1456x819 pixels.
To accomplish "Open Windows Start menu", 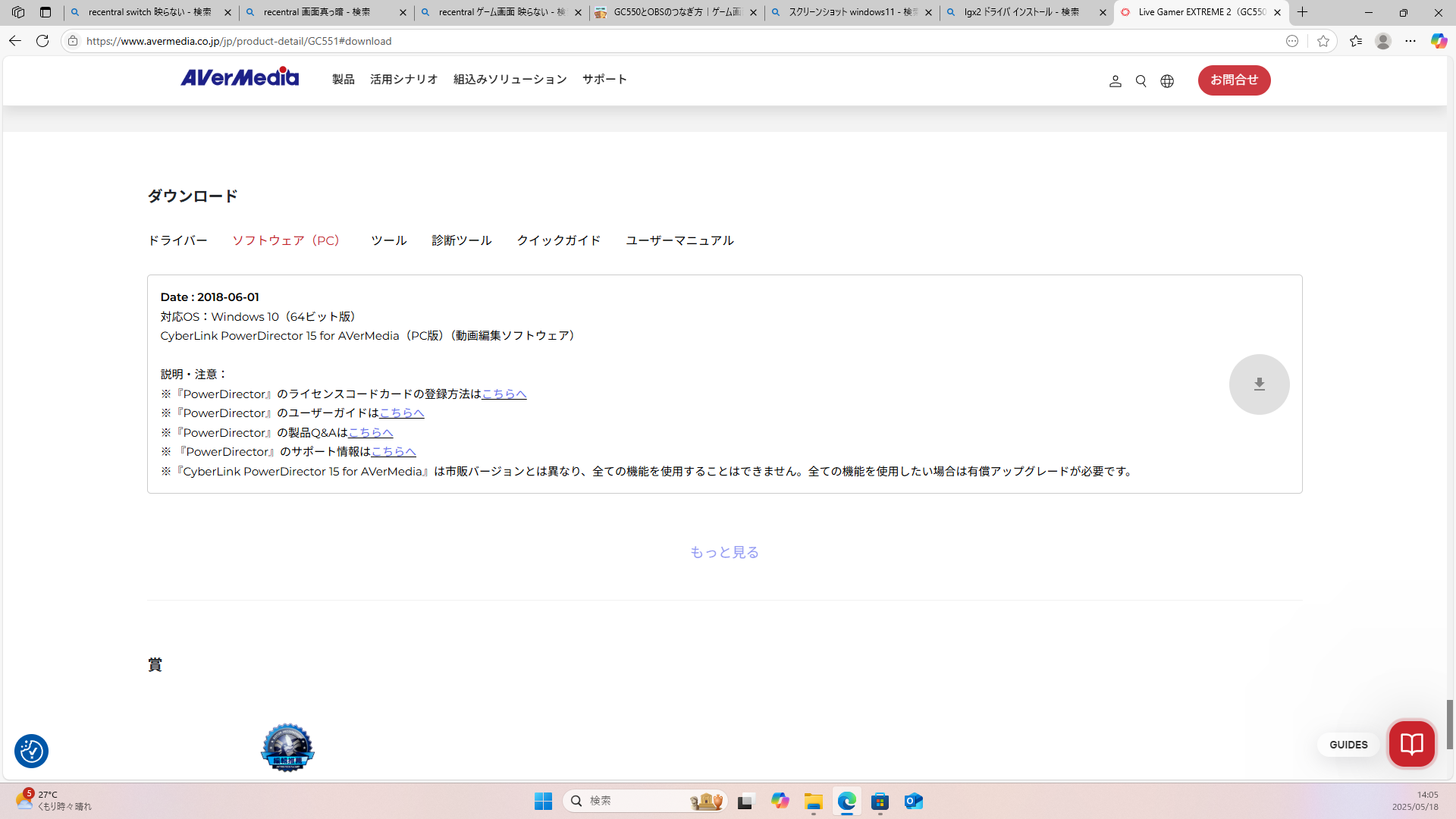I will coord(543,801).
